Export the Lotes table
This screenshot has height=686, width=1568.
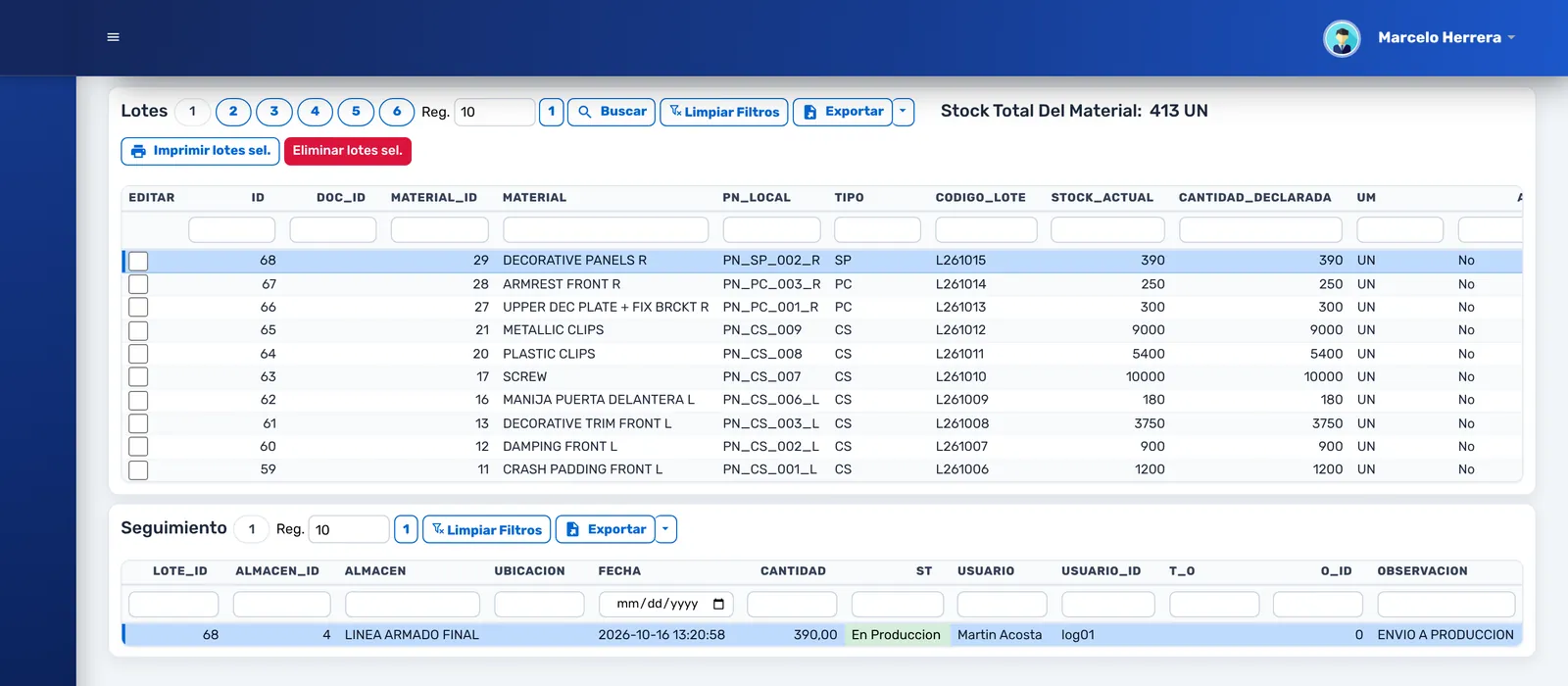click(x=843, y=112)
